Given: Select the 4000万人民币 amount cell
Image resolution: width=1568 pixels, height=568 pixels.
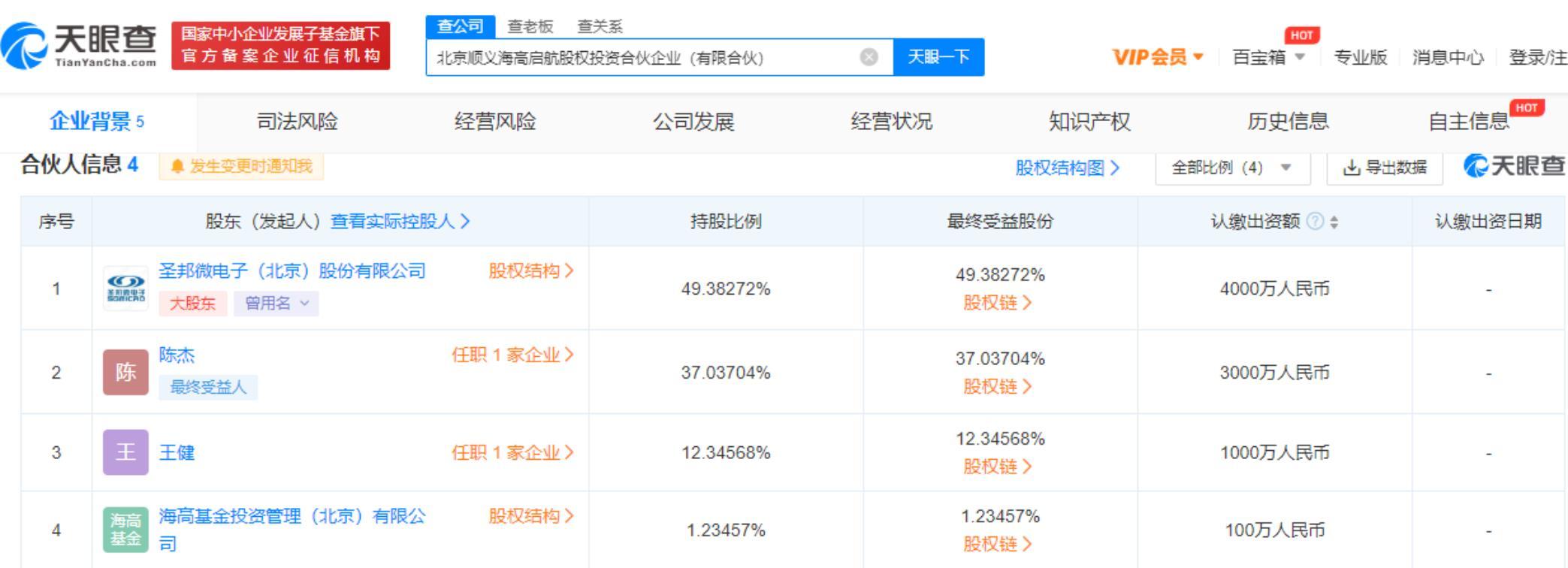Looking at the screenshot, I should point(1275,289).
